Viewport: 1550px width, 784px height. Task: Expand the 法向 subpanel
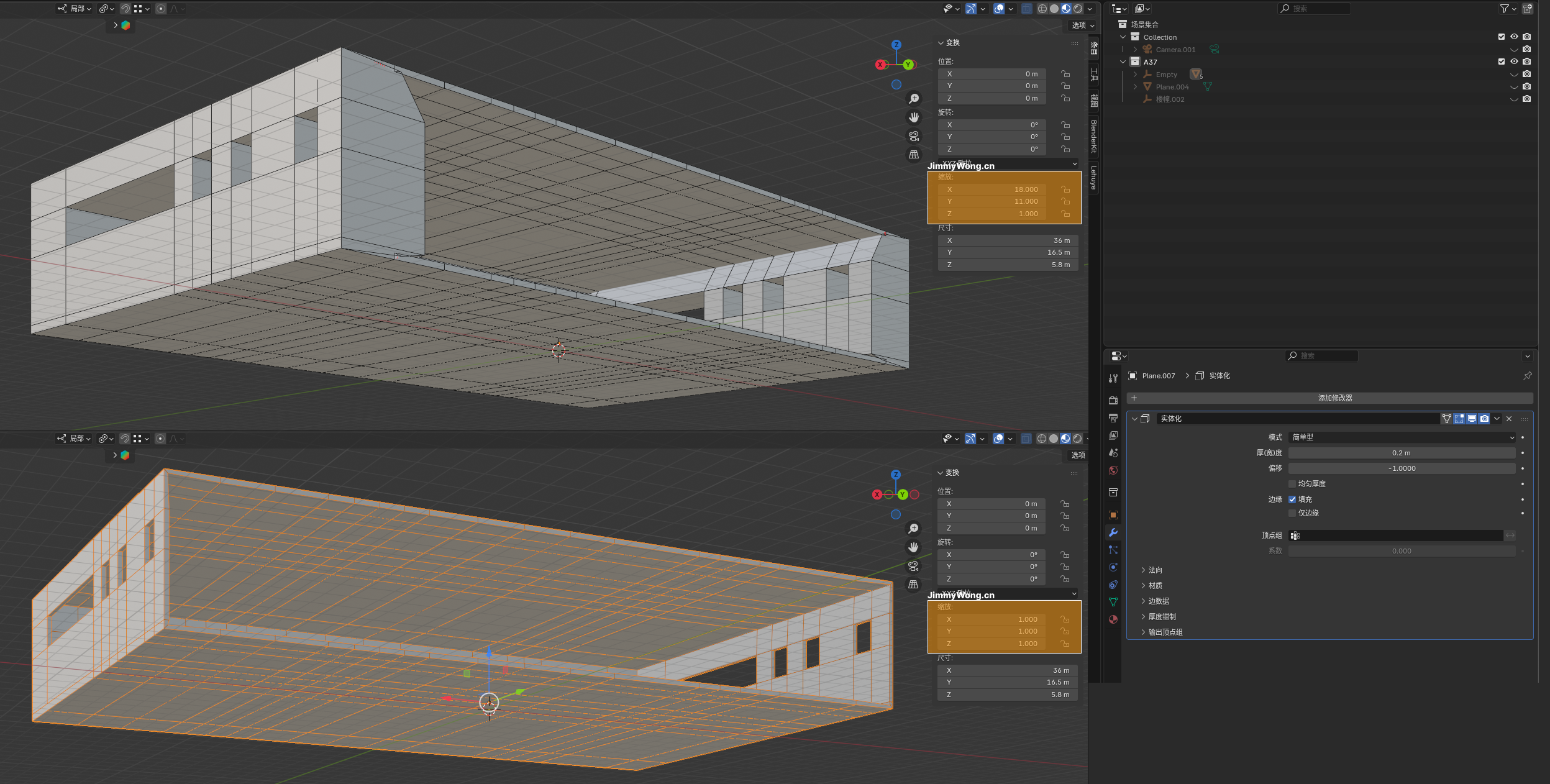(x=1155, y=570)
